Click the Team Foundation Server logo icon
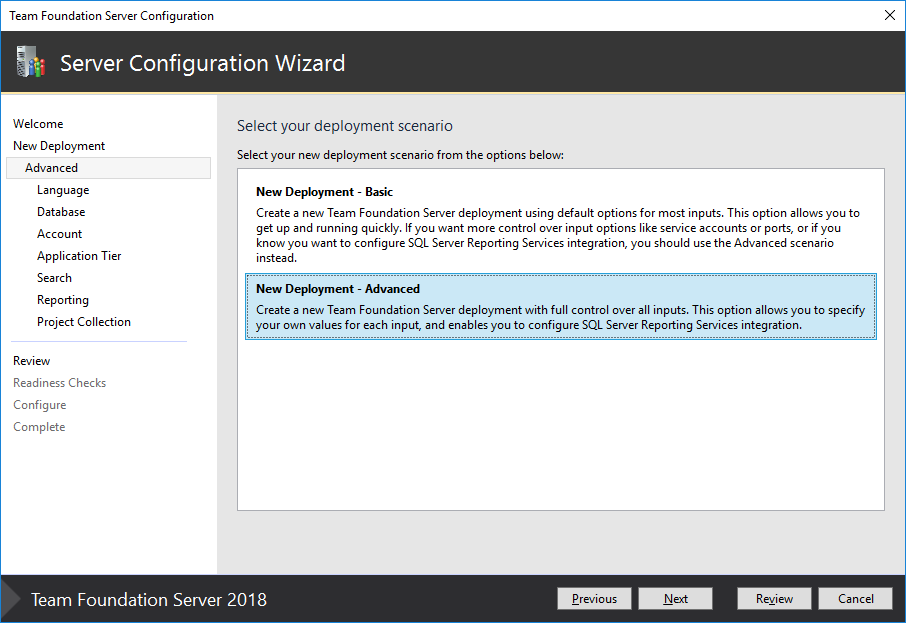 coord(31,62)
